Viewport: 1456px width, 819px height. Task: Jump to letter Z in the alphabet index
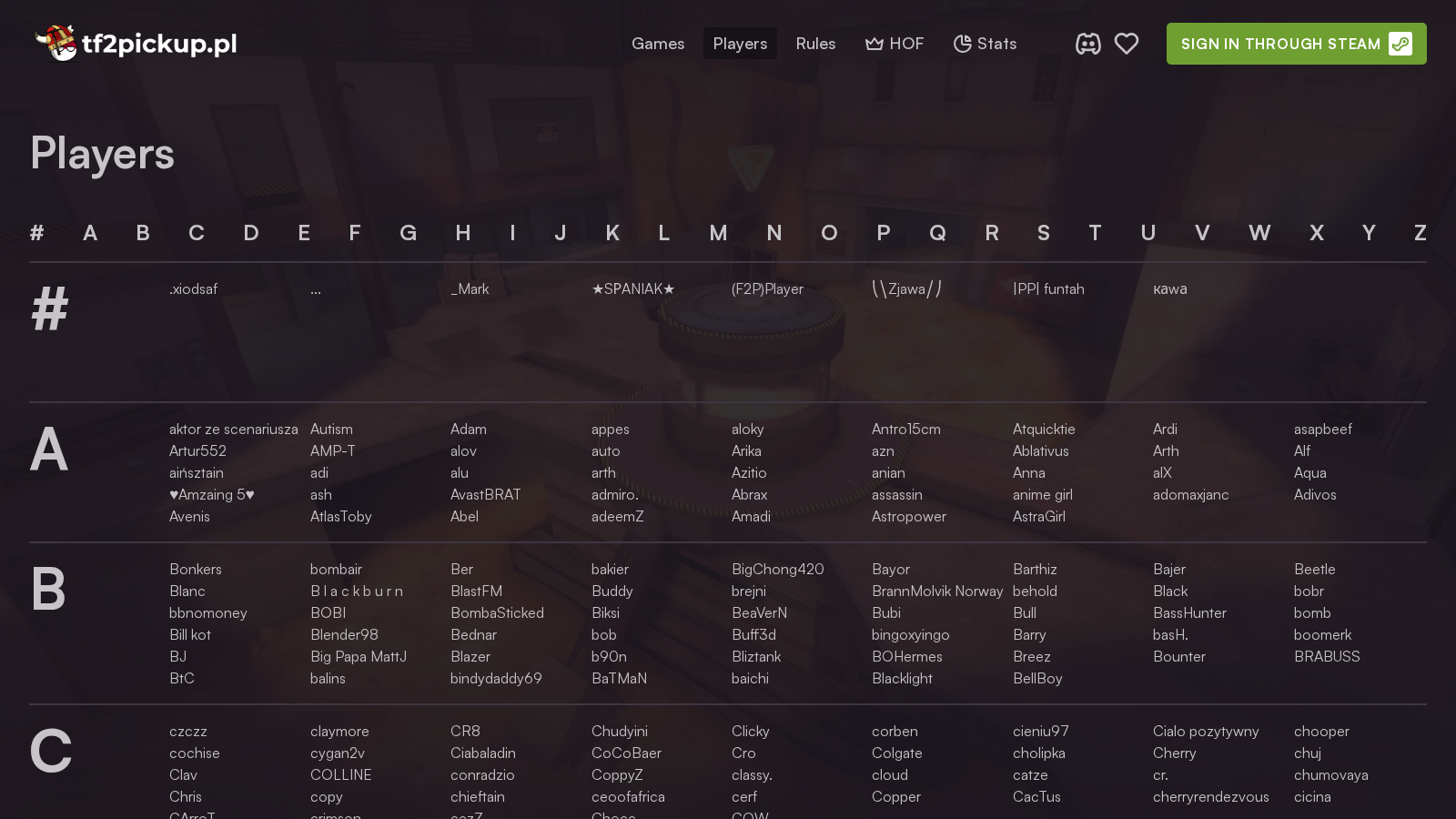point(1421,233)
